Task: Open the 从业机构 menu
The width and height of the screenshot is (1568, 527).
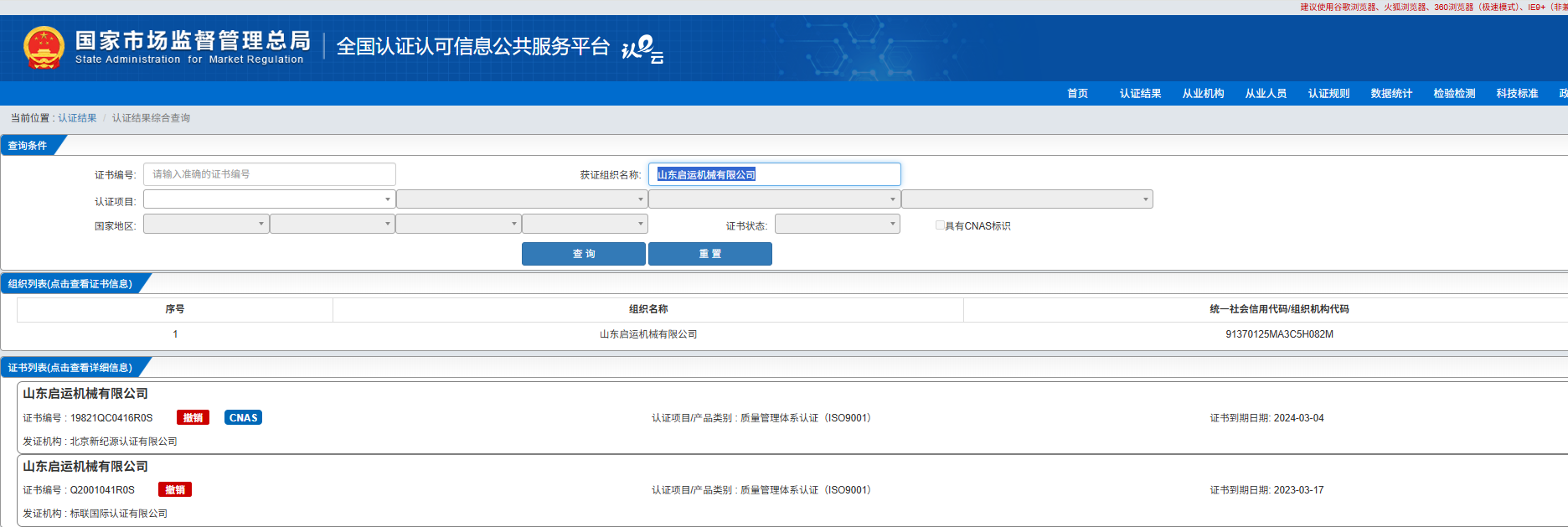Action: pos(1203,93)
